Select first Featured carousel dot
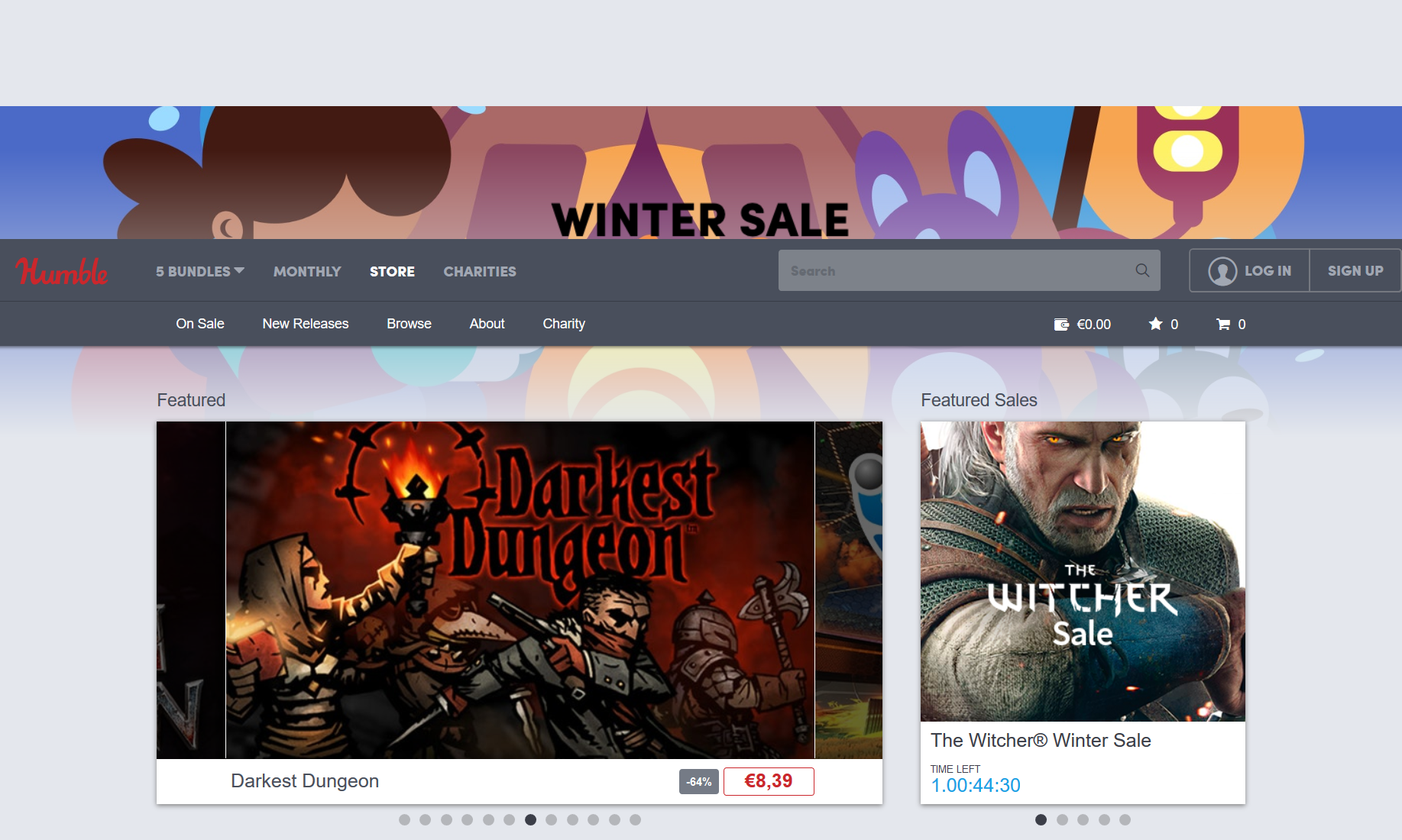The height and width of the screenshot is (840, 1402). coord(404,819)
